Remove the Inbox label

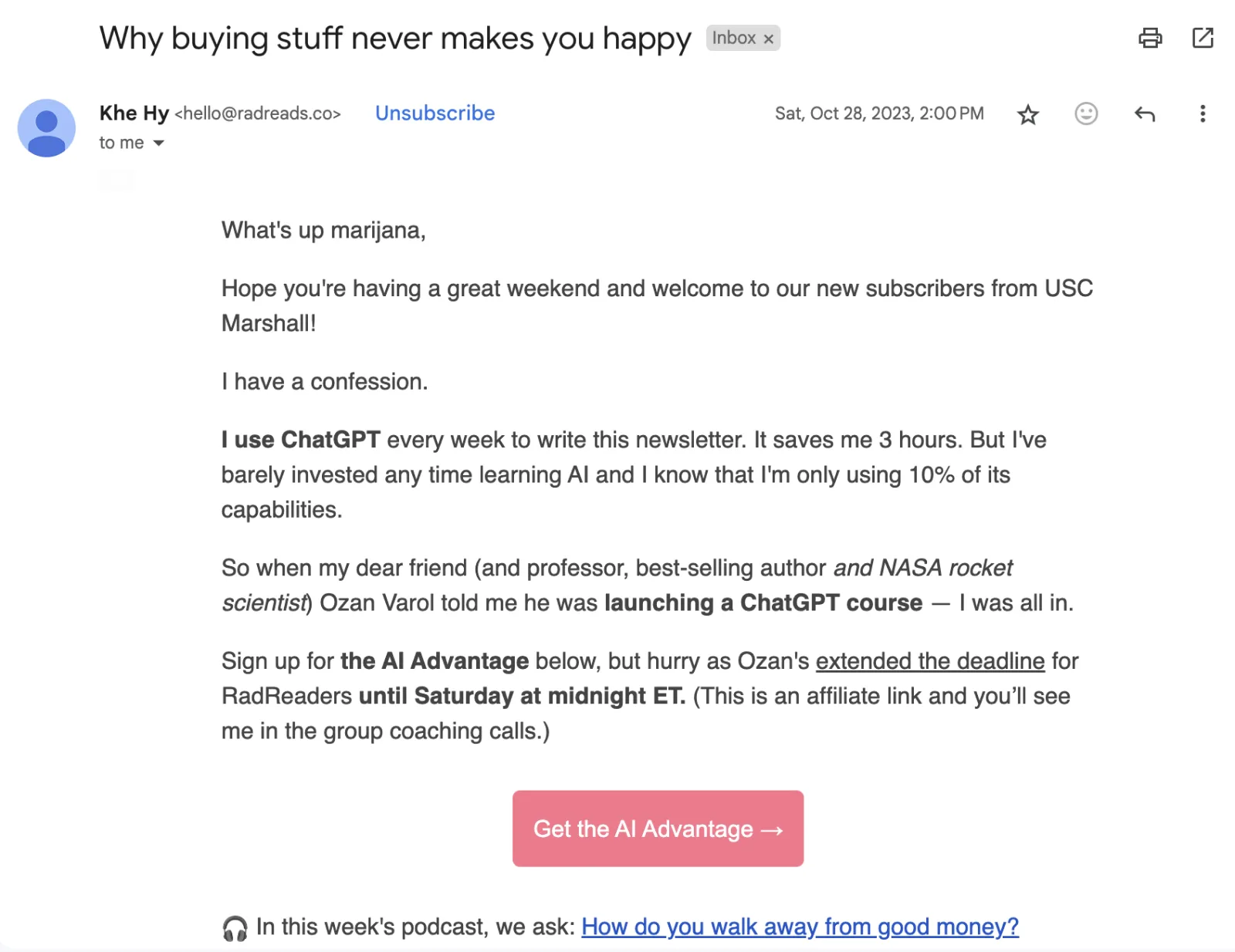pyautogui.click(x=769, y=39)
